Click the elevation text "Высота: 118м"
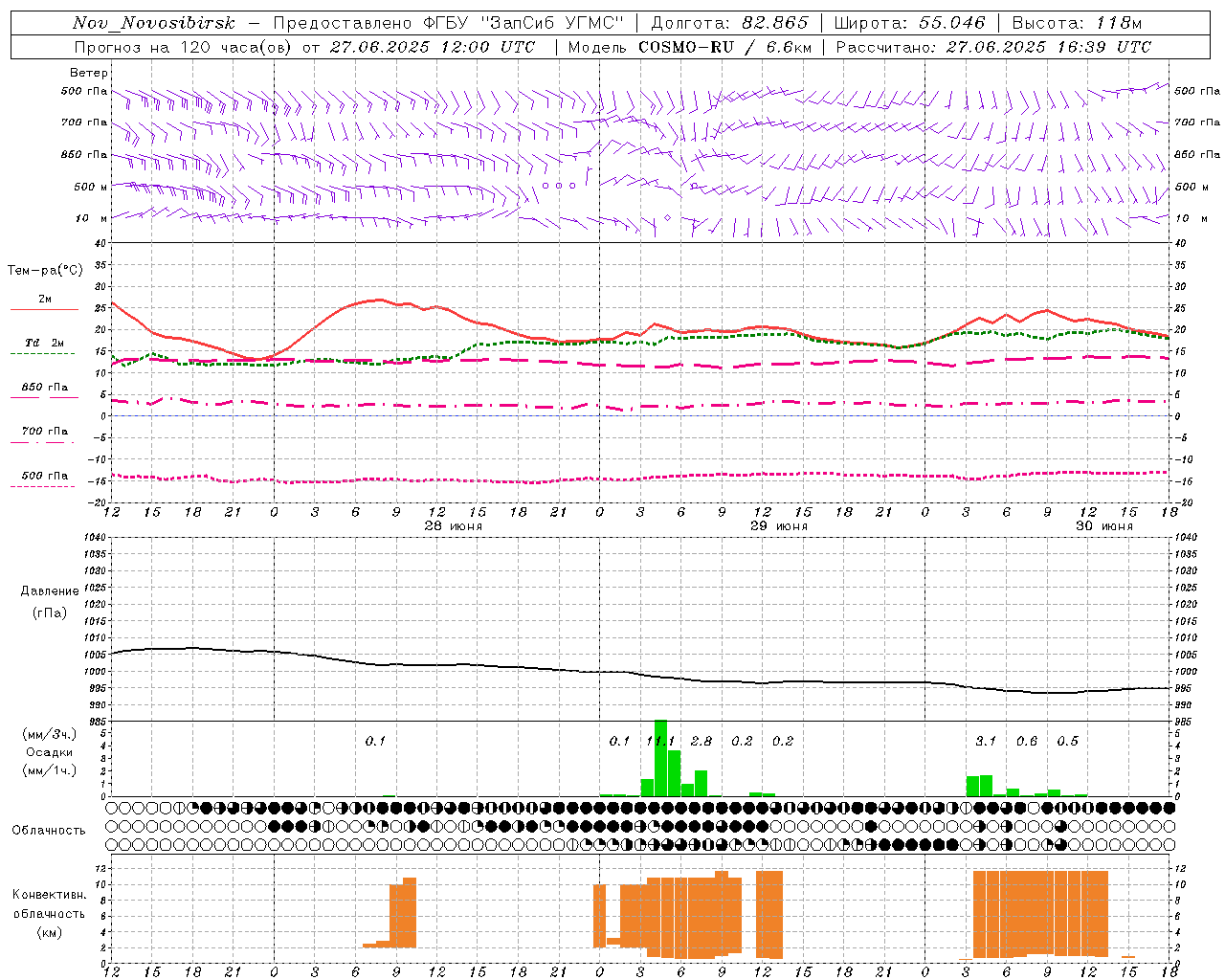The image size is (1225, 980). coord(1077,23)
